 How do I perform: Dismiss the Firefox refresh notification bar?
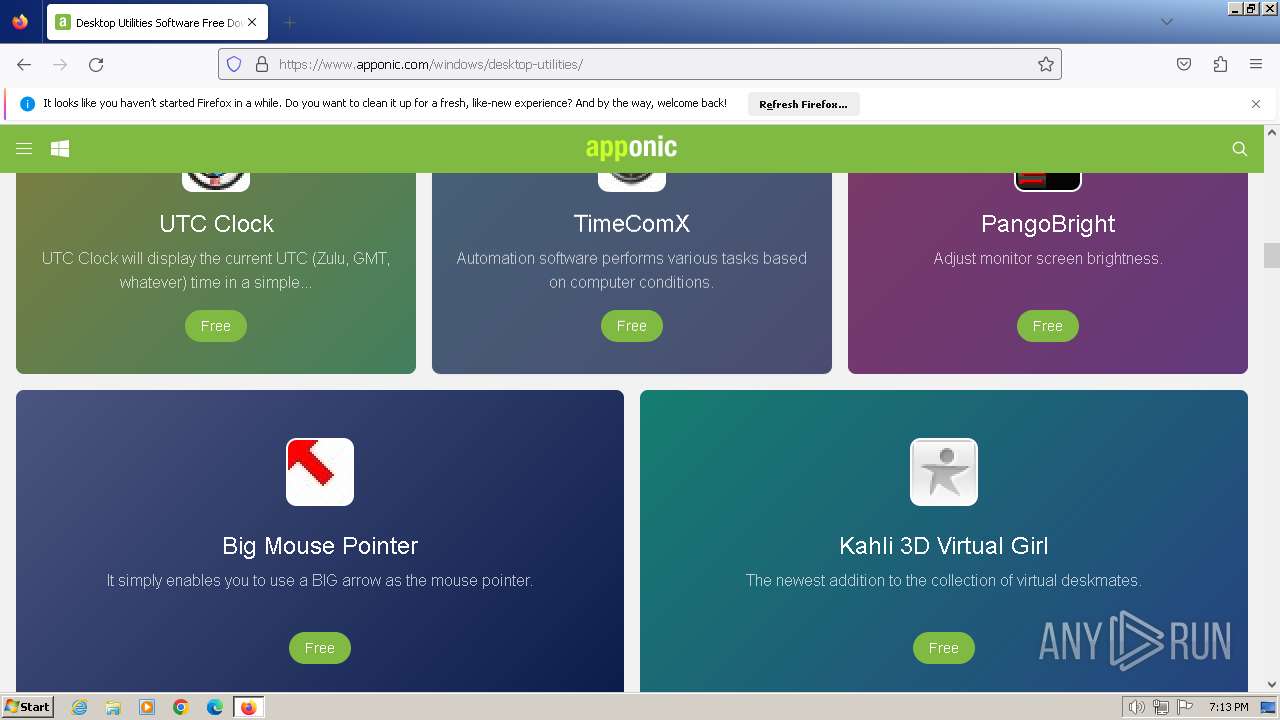1256,104
